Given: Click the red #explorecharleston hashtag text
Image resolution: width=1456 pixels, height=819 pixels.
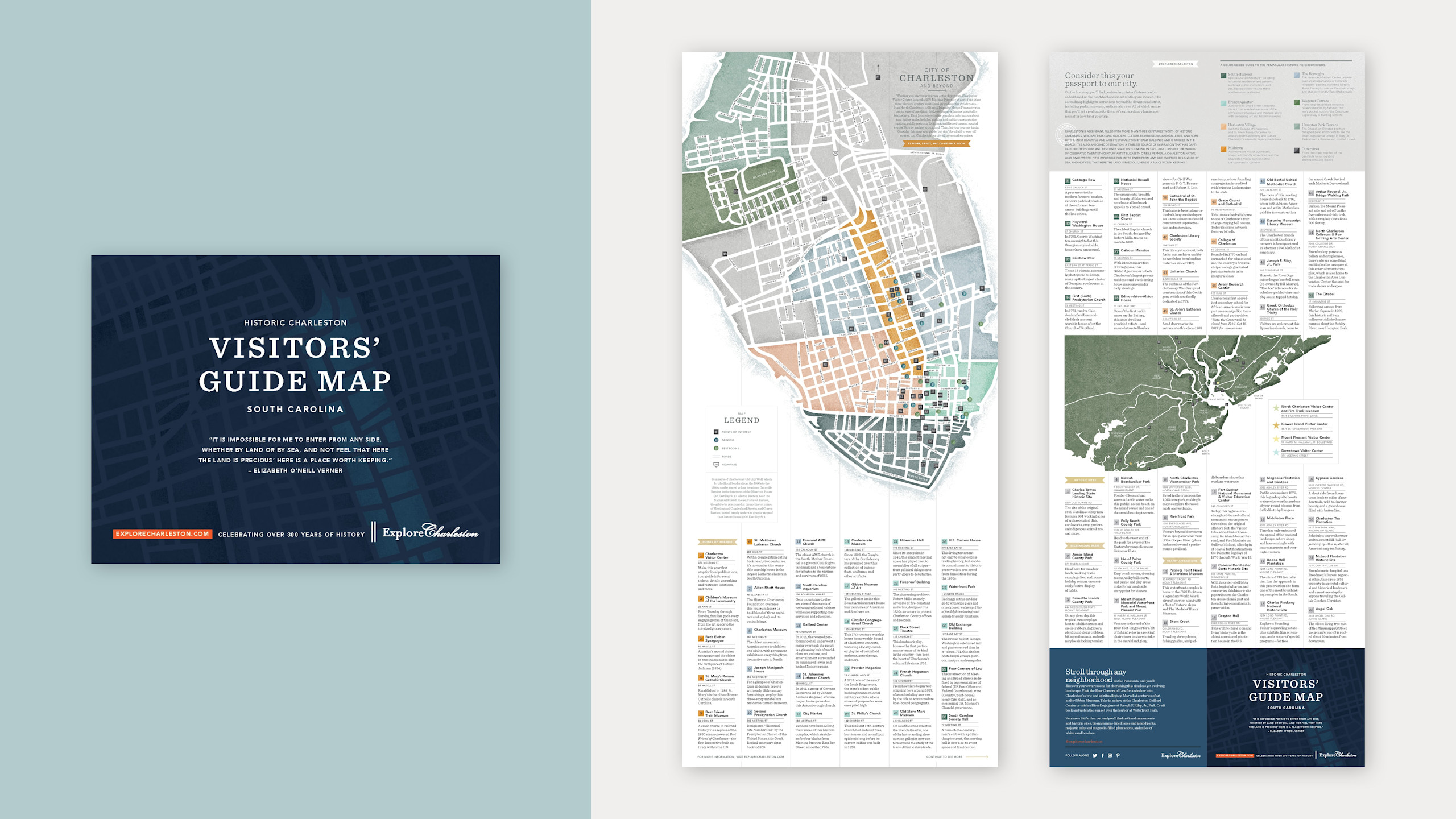Looking at the screenshot, I should coord(1083,742).
